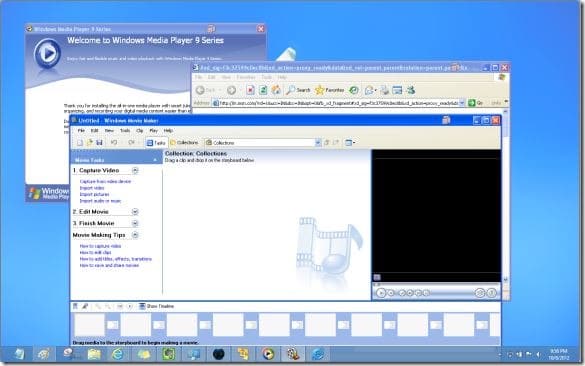Click Capture from video device link

tap(105, 181)
